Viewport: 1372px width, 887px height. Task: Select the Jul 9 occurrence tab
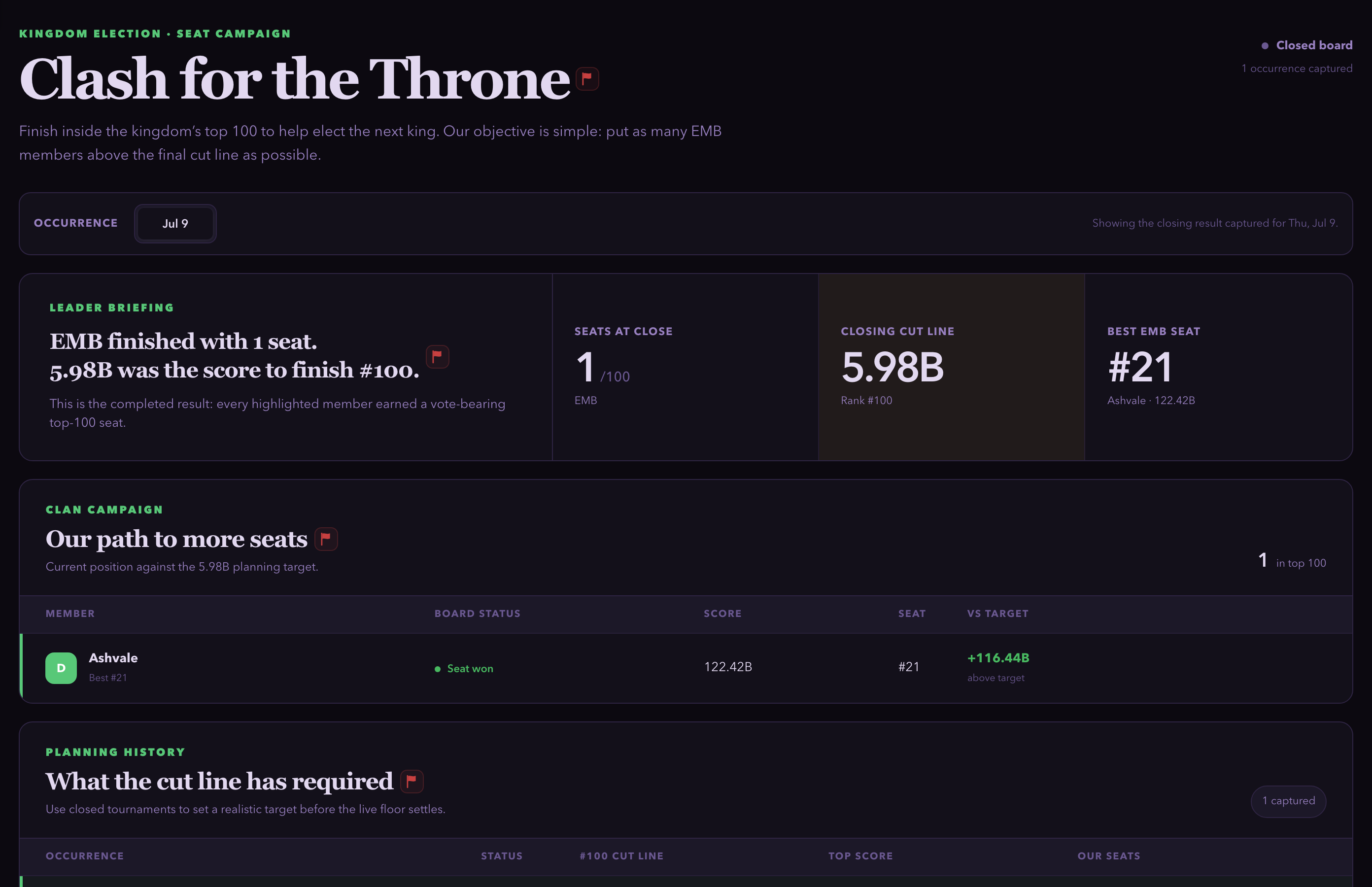[x=175, y=224]
